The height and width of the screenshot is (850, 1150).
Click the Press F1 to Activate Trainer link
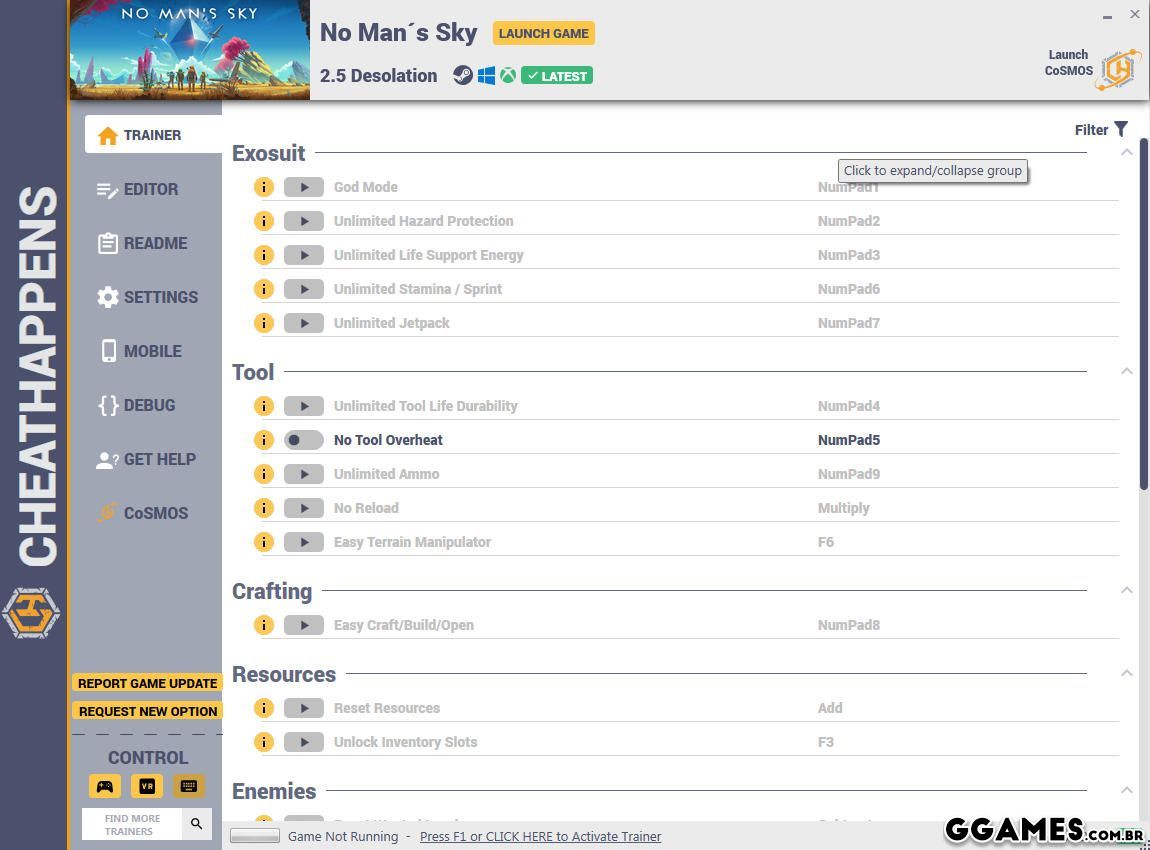pos(540,836)
